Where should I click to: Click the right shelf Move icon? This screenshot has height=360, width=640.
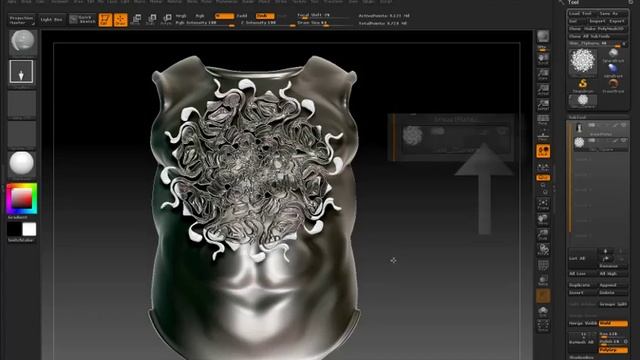pyautogui.click(x=543, y=220)
